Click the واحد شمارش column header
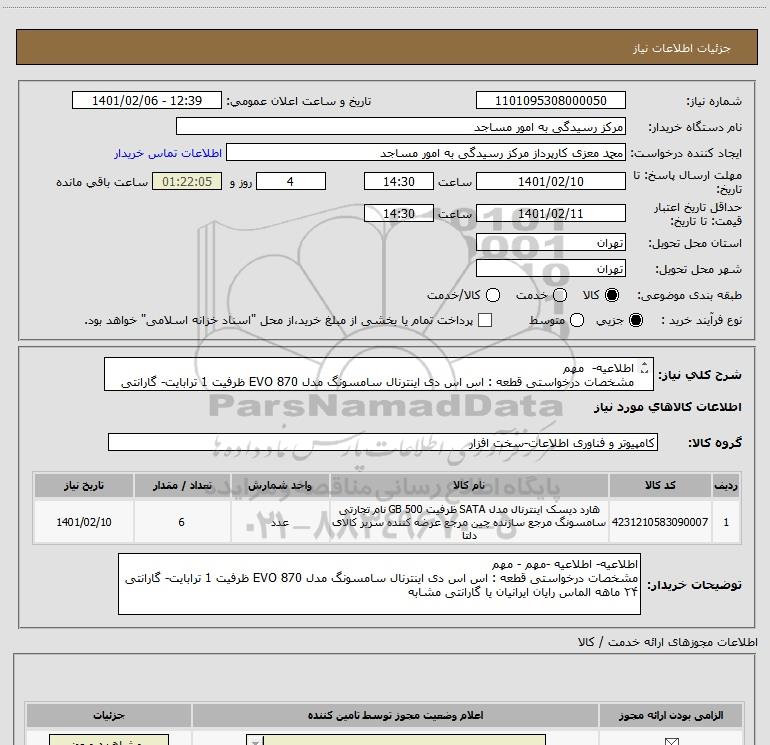770x745 pixels. coord(280,485)
